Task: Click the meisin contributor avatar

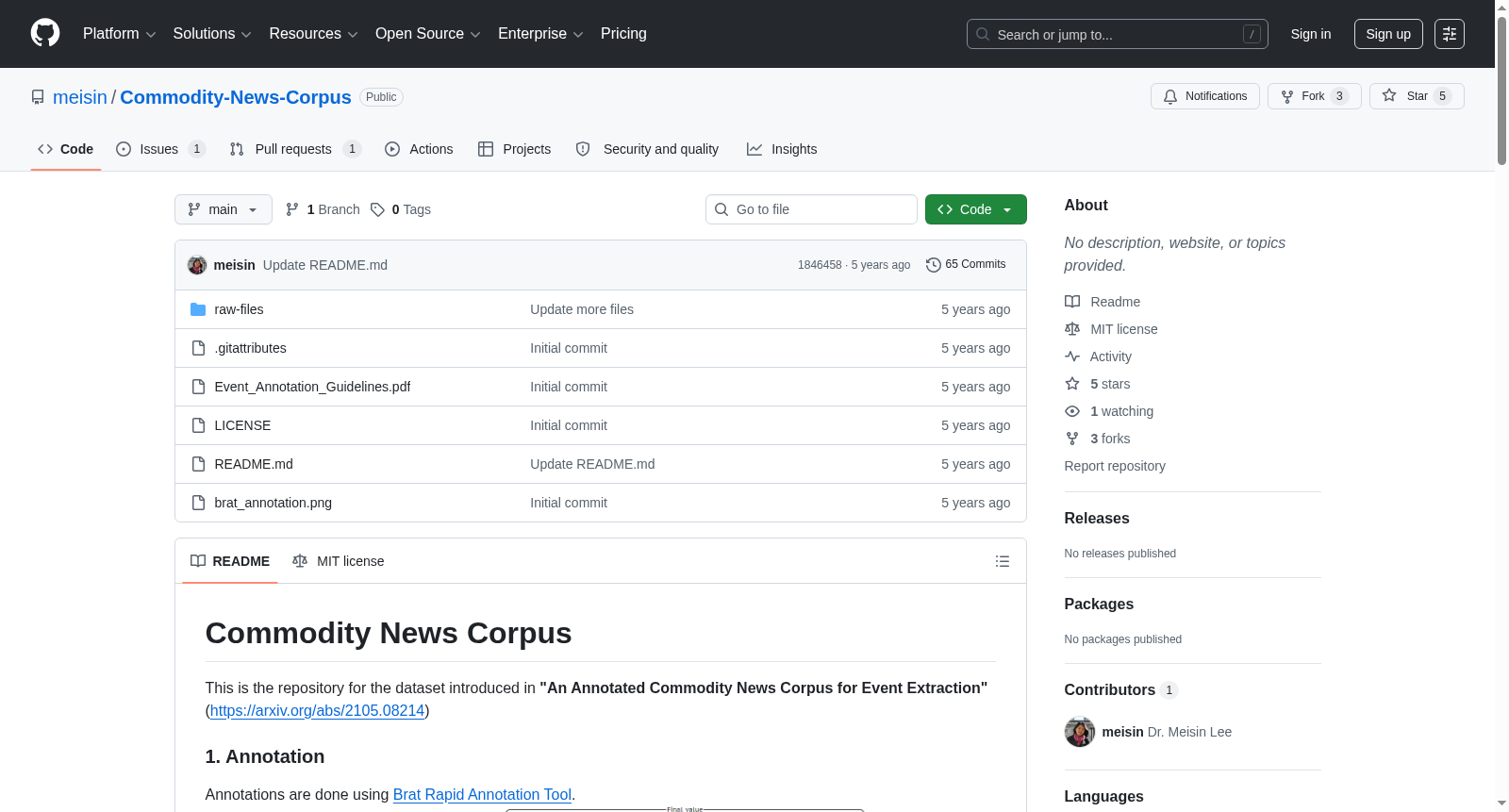Action: tap(1080, 732)
